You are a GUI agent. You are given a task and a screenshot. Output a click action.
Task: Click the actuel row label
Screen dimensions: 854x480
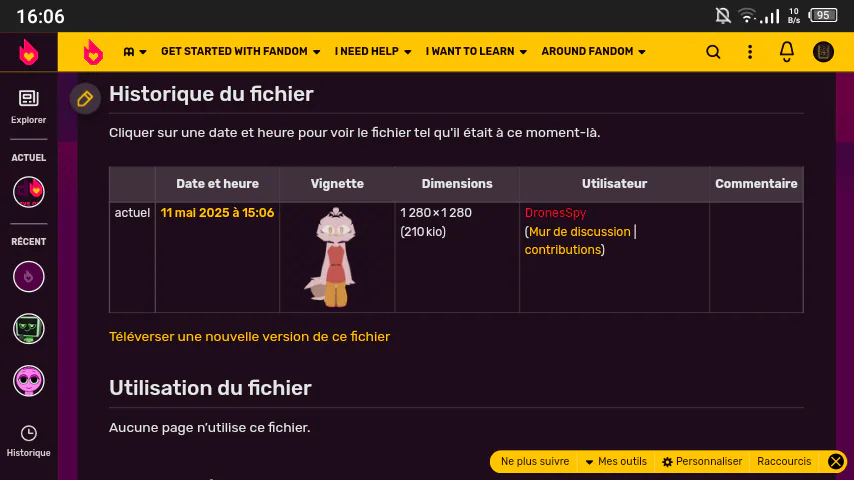pos(132,212)
